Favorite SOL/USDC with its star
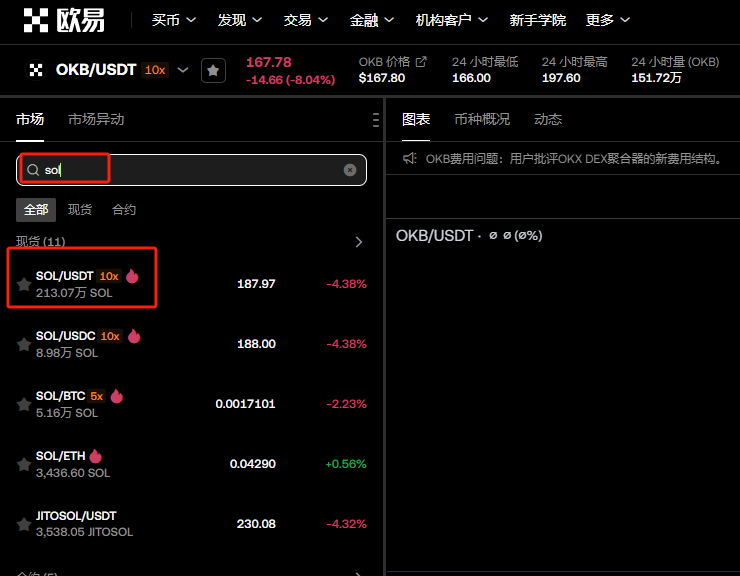This screenshot has height=576, width=740. click(x=24, y=344)
